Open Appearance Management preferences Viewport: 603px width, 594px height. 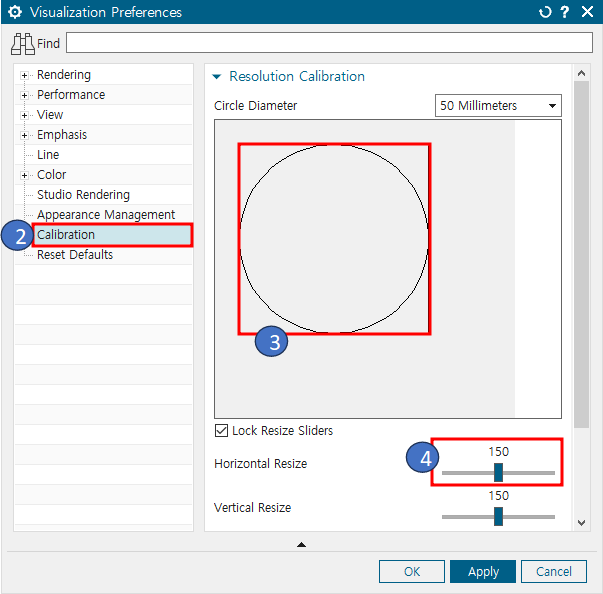click(105, 215)
